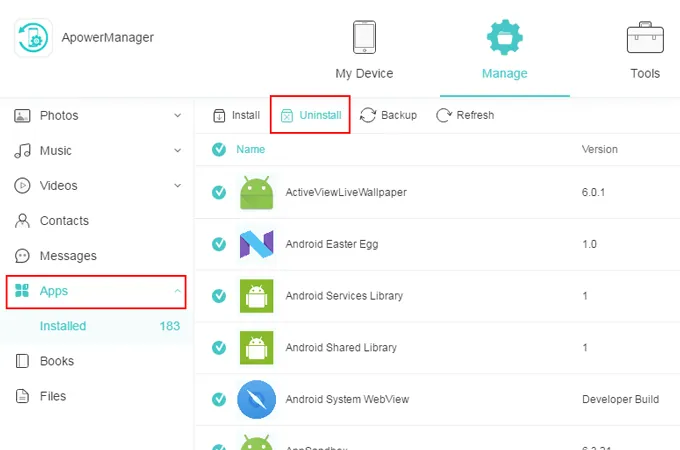The width and height of the screenshot is (680, 450).
Task: Click the ActiveViewLiveWallpaper app name
Action: pyautogui.click(x=346, y=192)
